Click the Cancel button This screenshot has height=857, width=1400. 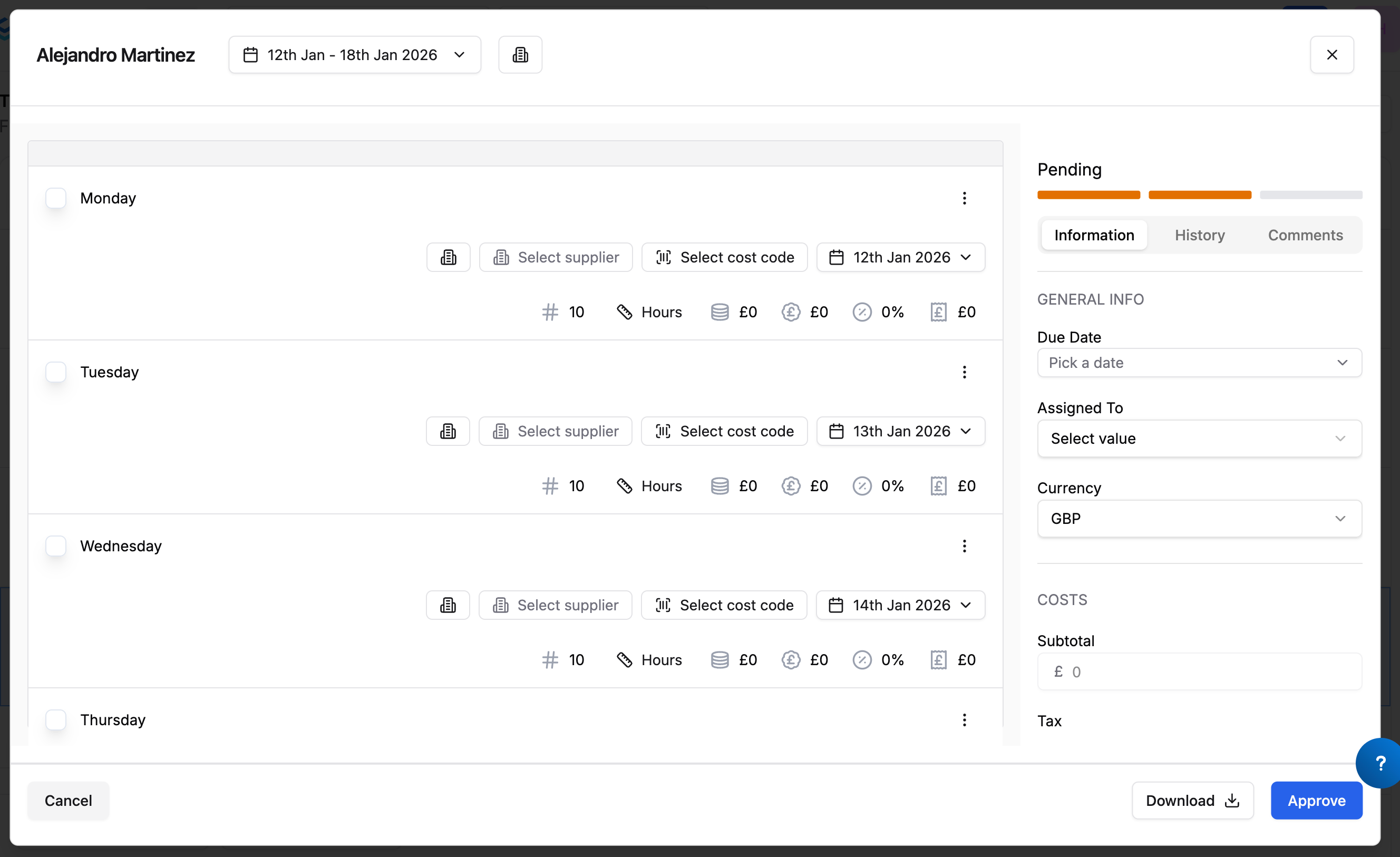(68, 800)
